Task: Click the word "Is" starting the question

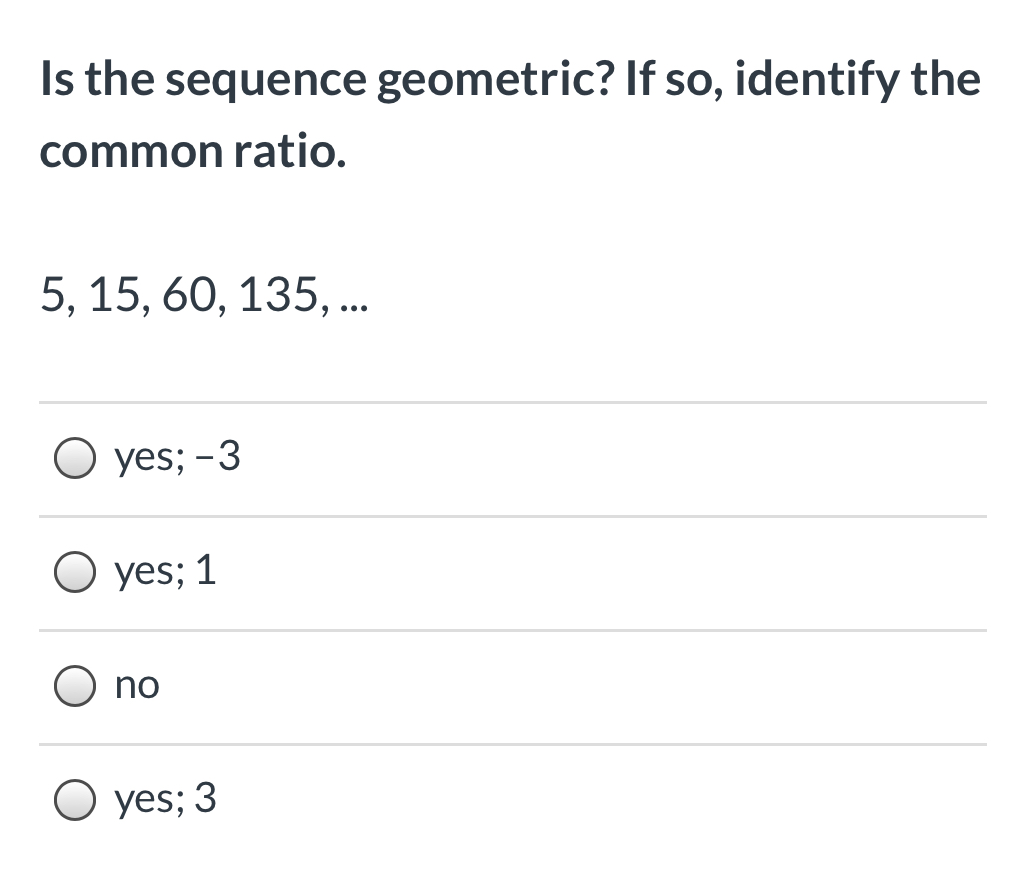Action: click(x=55, y=79)
